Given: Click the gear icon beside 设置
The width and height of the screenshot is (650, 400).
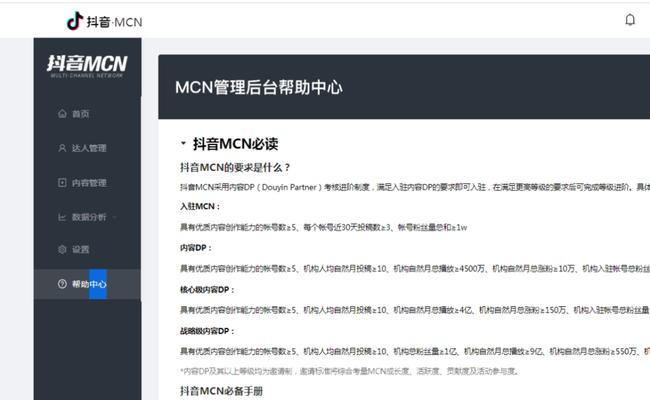Looking at the screenshot, I should [x=62, y=249].
